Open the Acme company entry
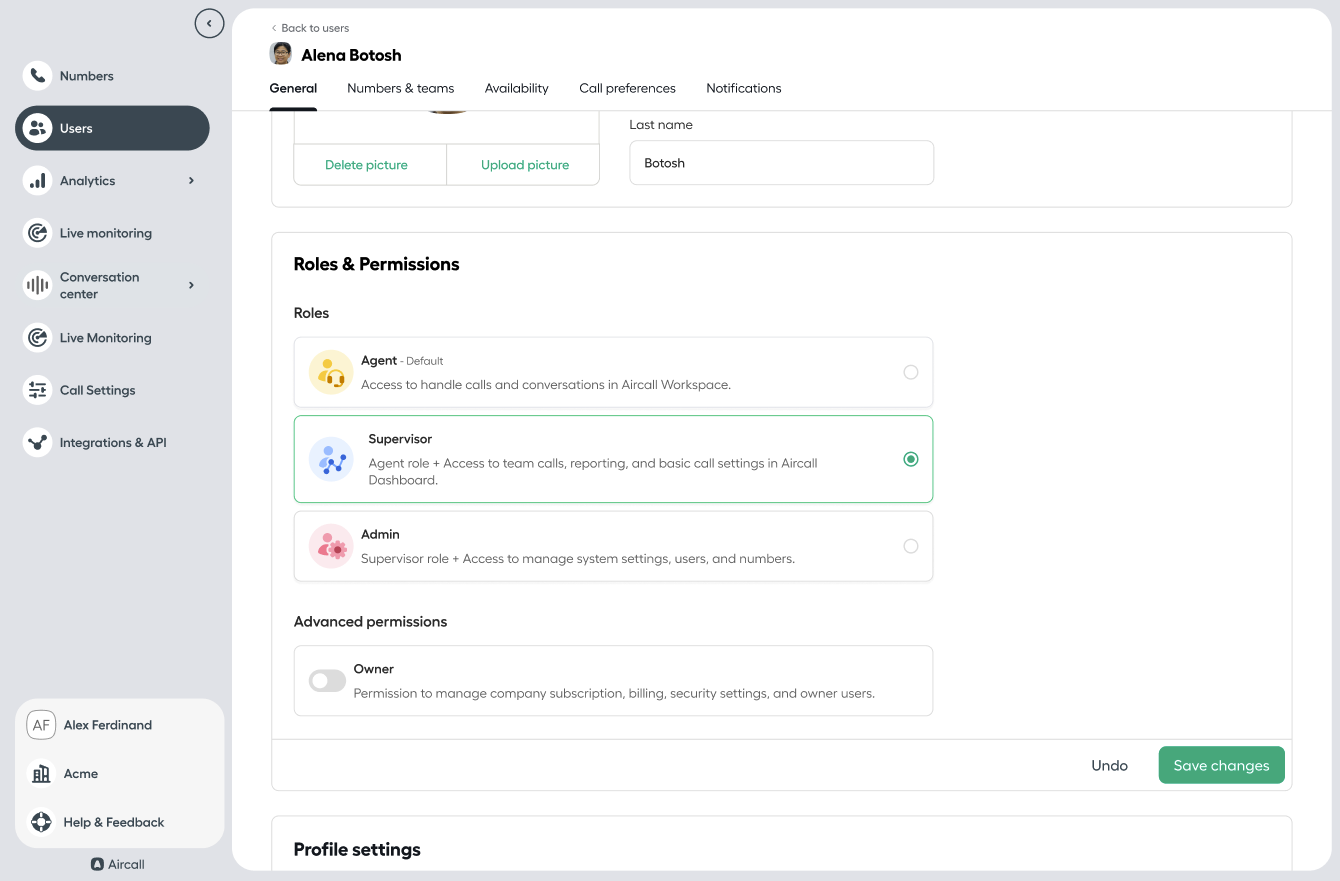 tap(81, 774)
